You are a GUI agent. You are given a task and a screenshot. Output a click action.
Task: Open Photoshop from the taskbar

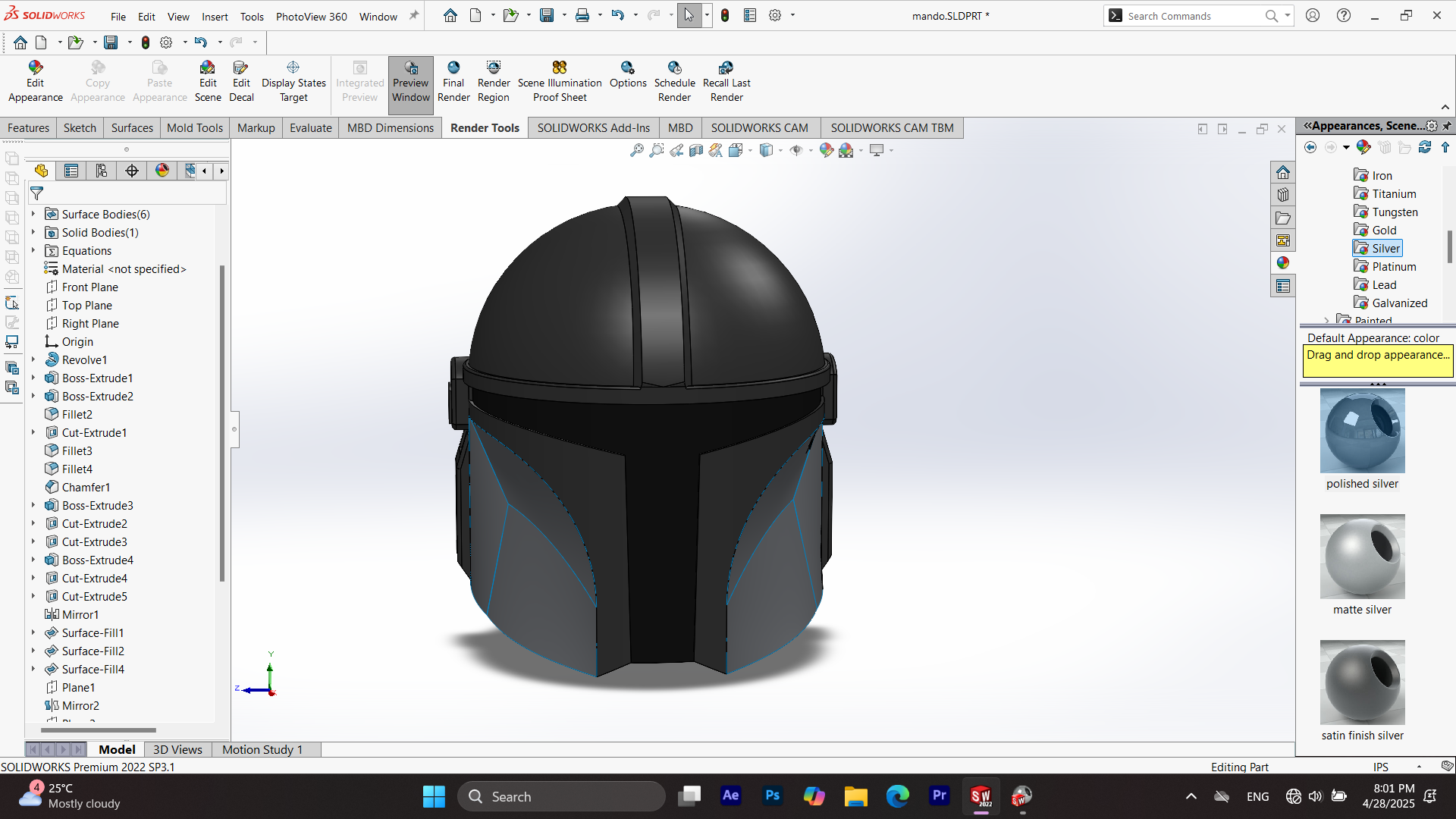[772, 795]
